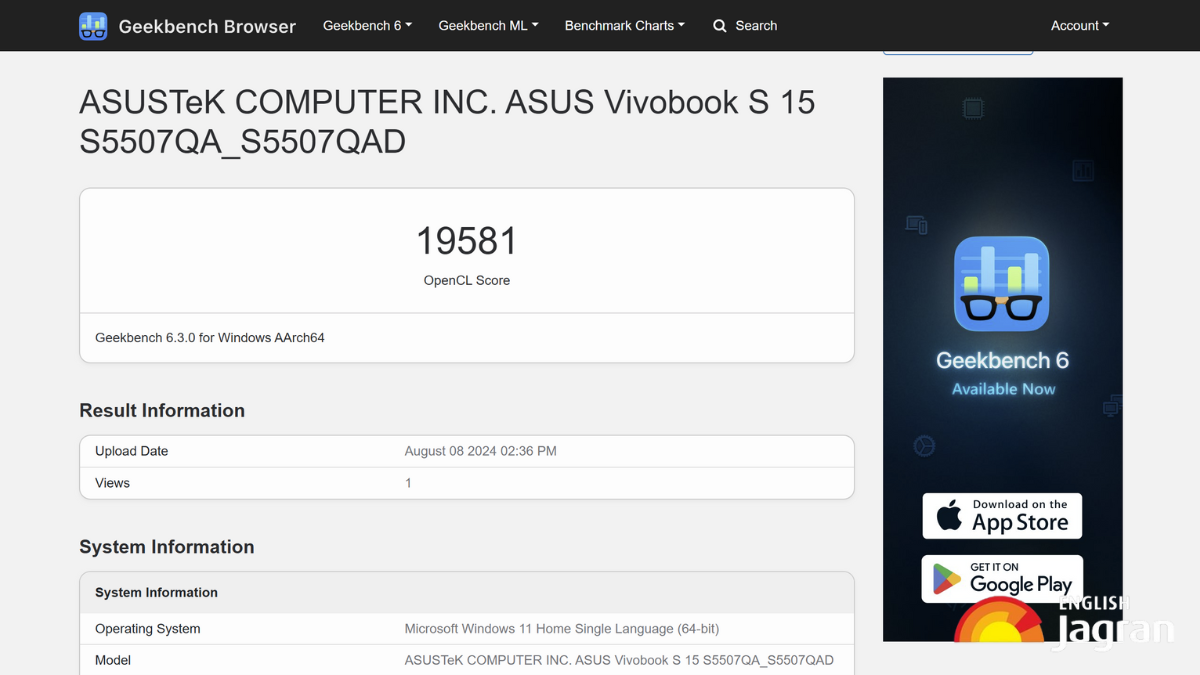Screen dimensions: 1200x675
Task: Select the Geekbench Browser title text
Action: [206, 26]
